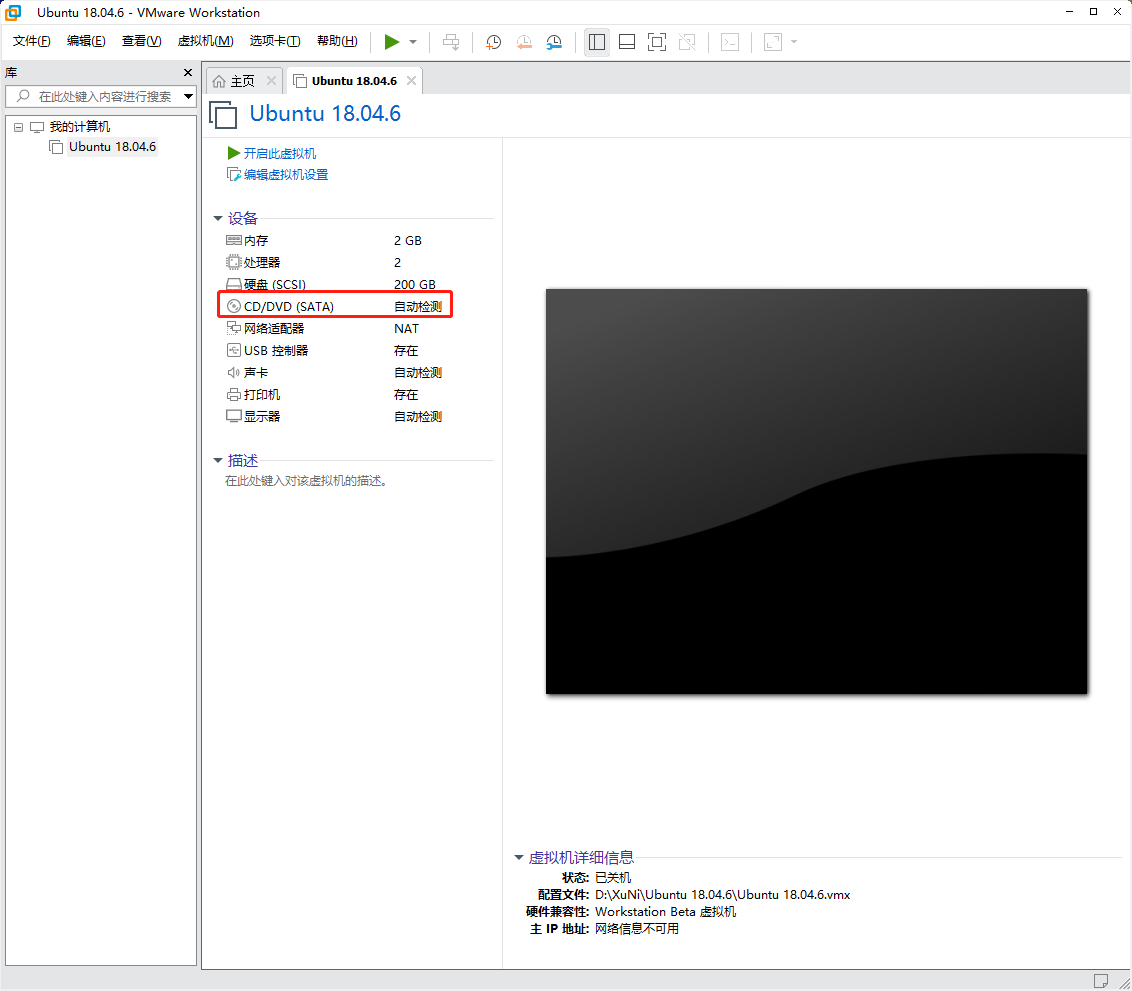Select the Ubuntu 18.04.6 tab

click(354, 81)
